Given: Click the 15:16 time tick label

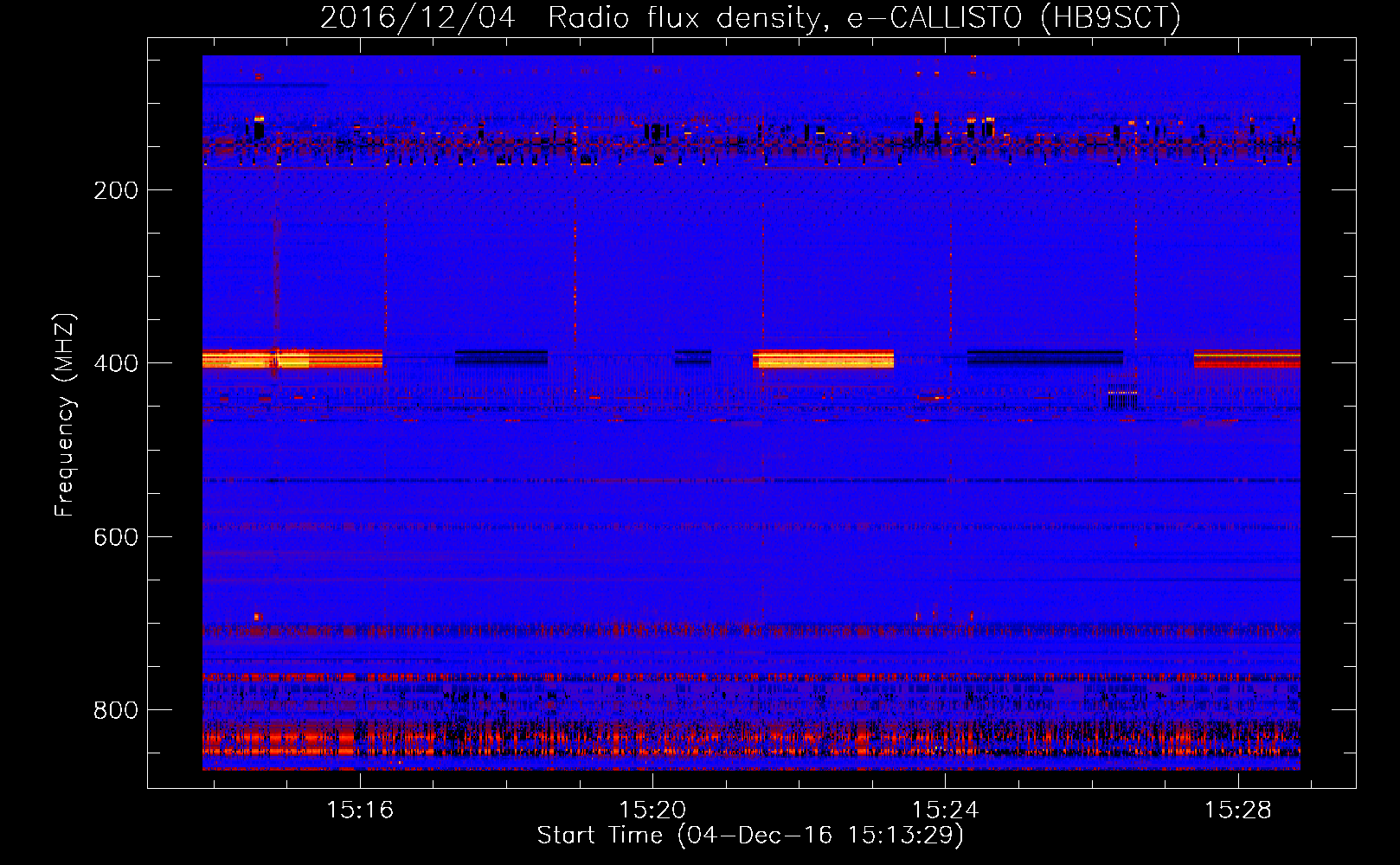Looking at the screenshot, I should coord(360,810).
